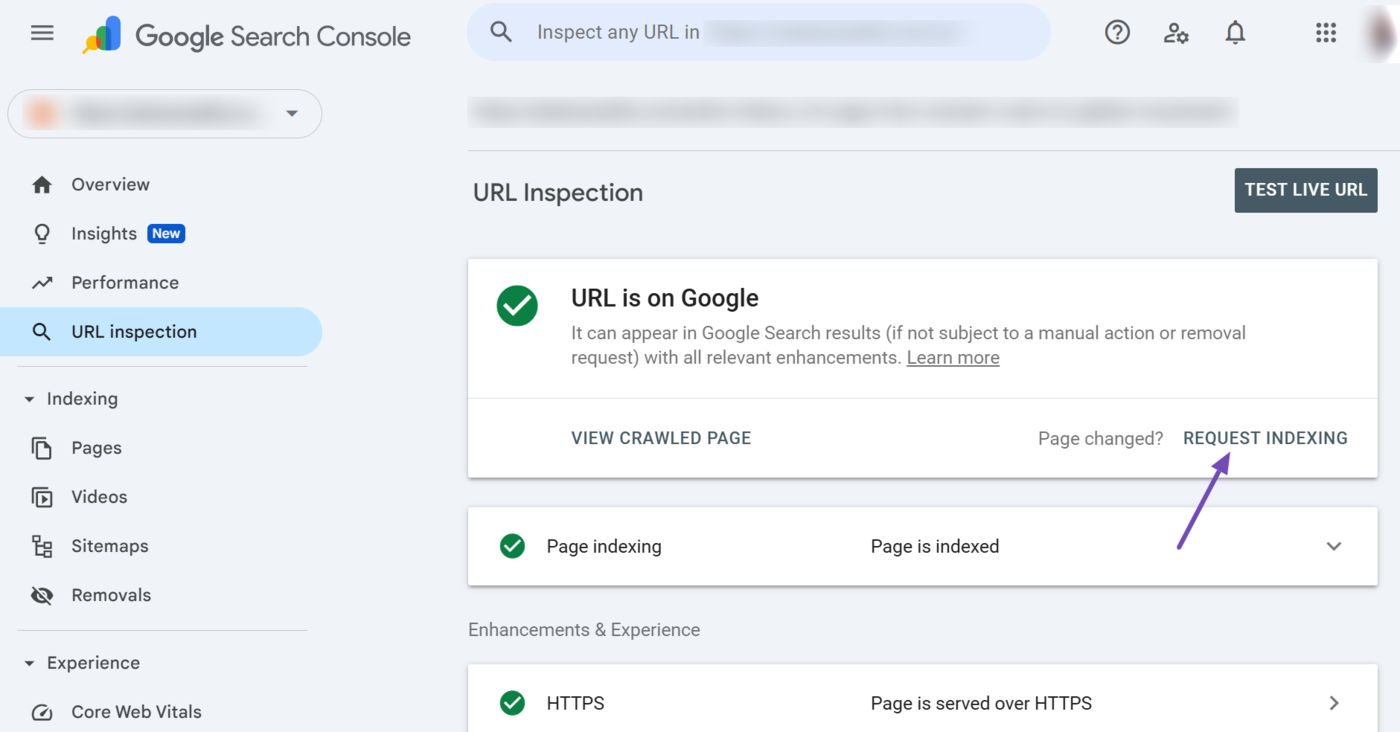Open the Removals tool
Viewport: 1400px width, 732px height.
point(111,595)
